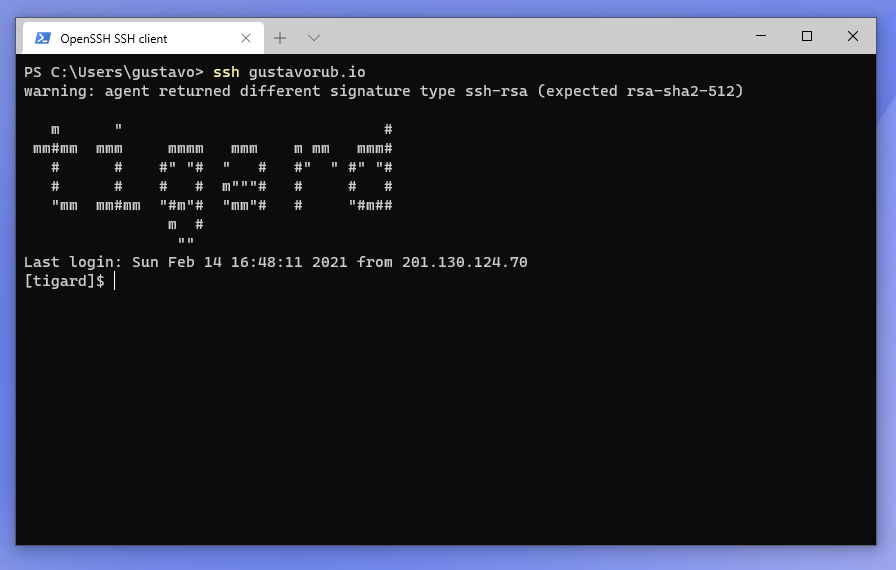Click the 'Last login:' text
Screen dimensions: 896x570
click(x=73, y=262)
